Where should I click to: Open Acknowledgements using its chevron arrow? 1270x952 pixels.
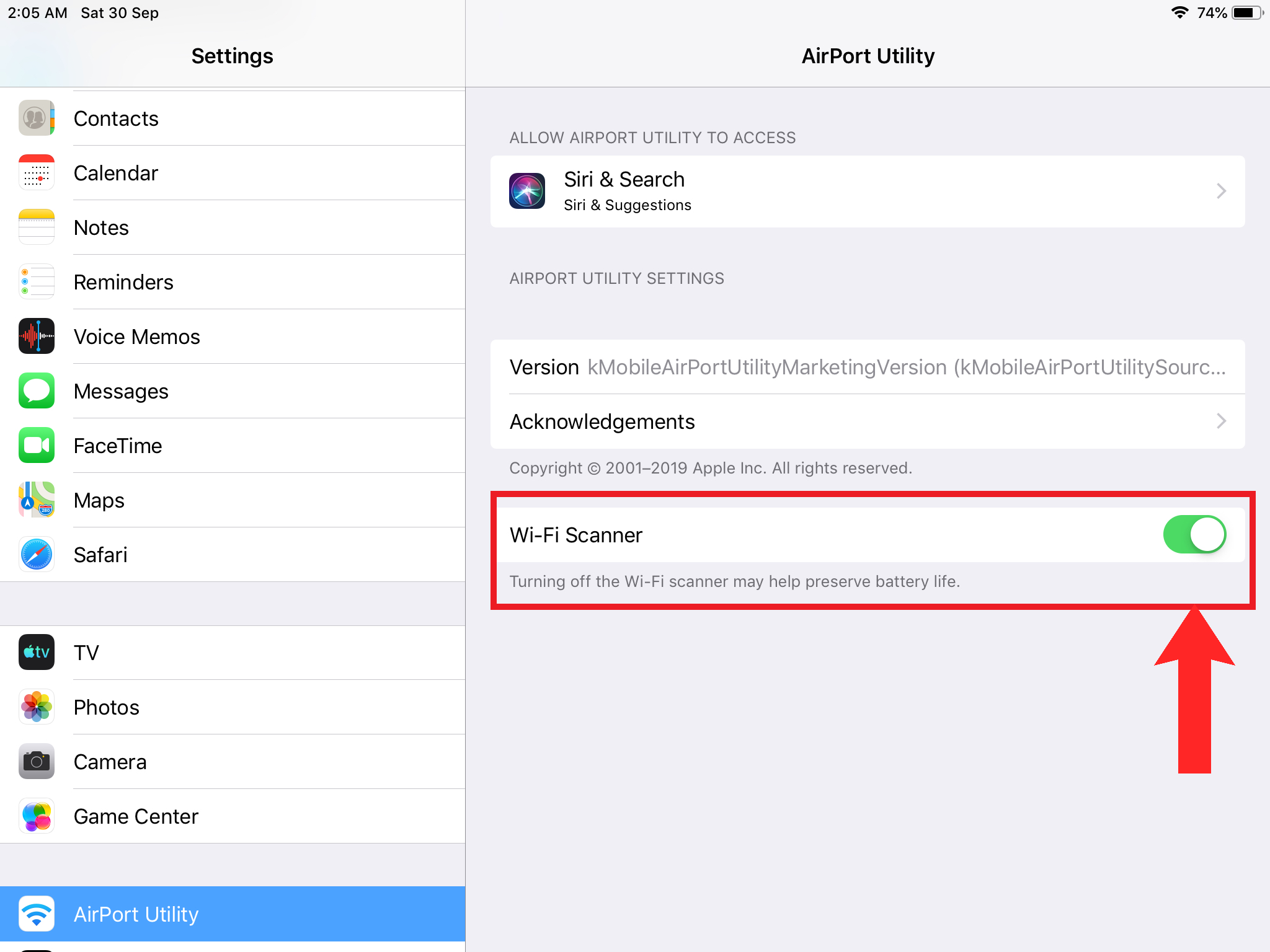1221,421
